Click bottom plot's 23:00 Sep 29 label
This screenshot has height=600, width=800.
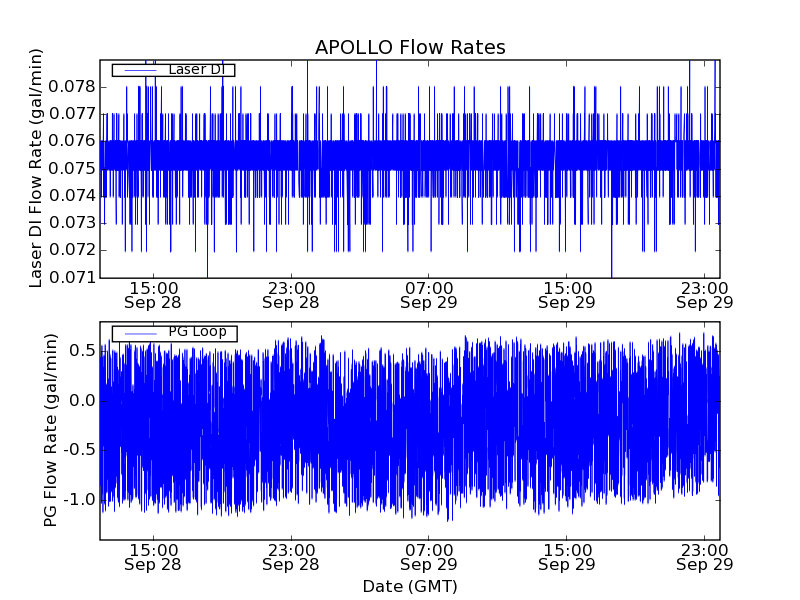coord(705,558)
